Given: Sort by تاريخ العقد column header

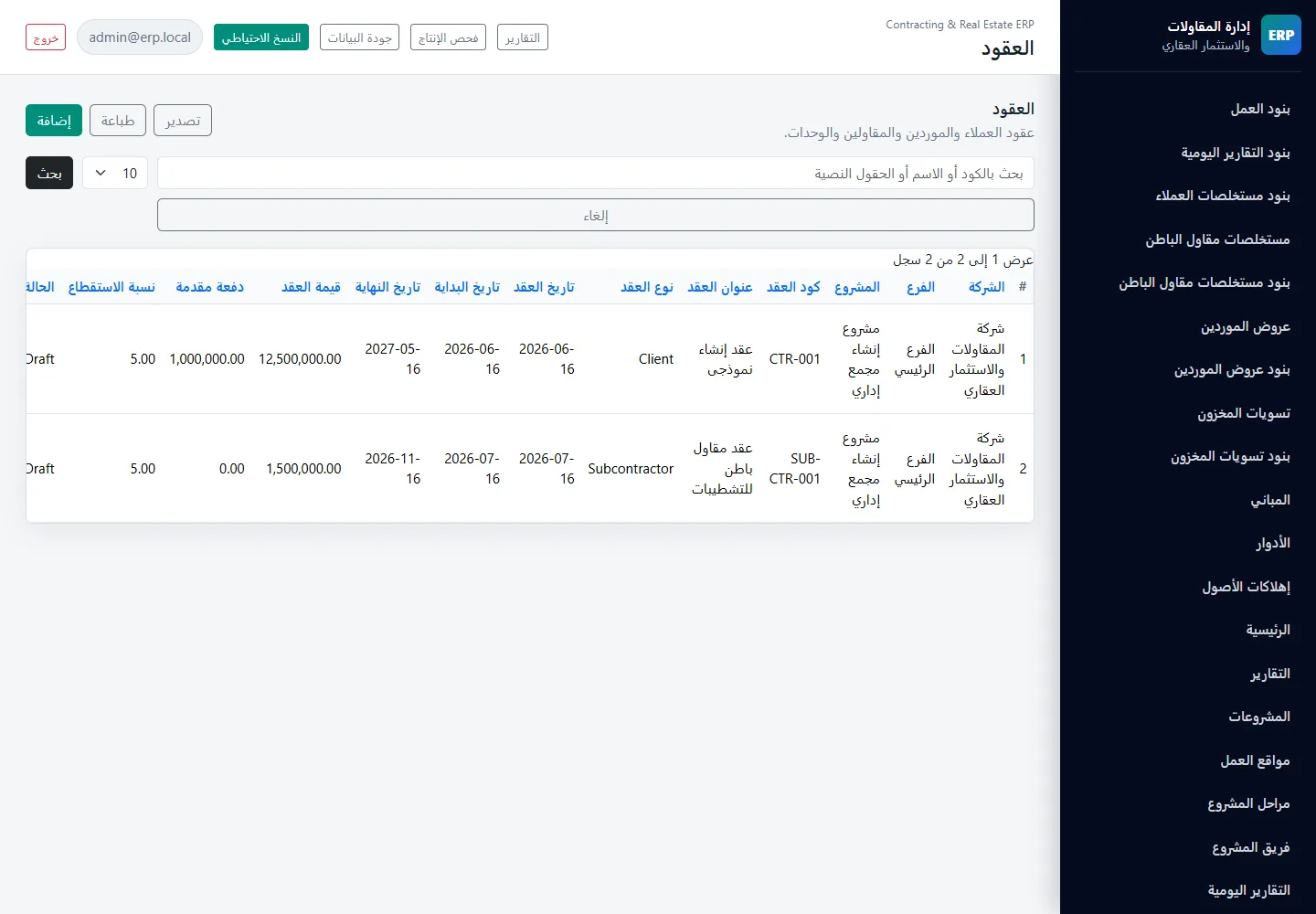Looking at the screenshot, I should (544, 287).
